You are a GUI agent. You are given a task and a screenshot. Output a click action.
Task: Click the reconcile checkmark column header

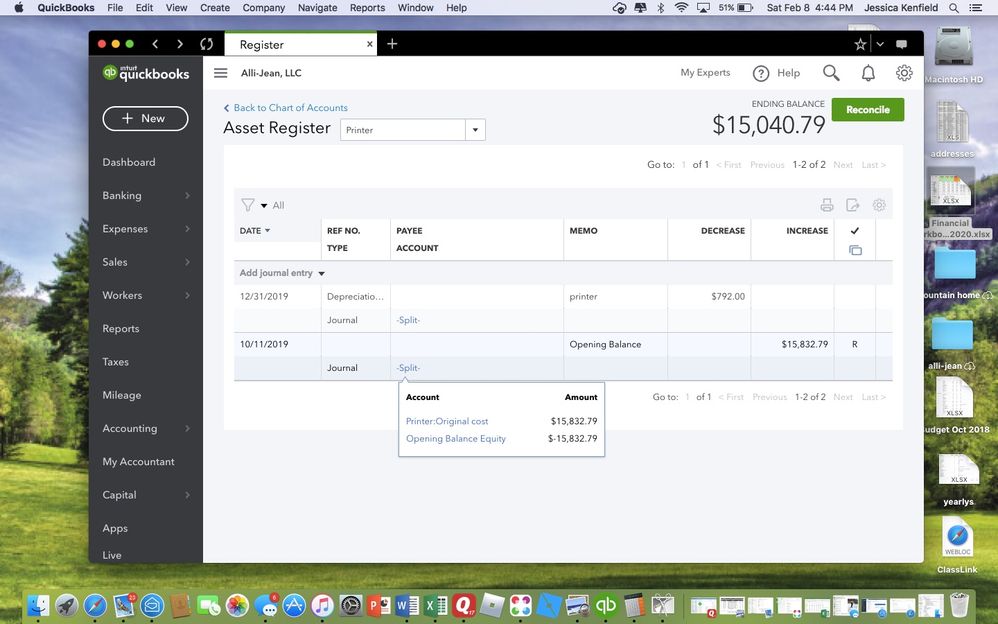[x=855, y=230]
